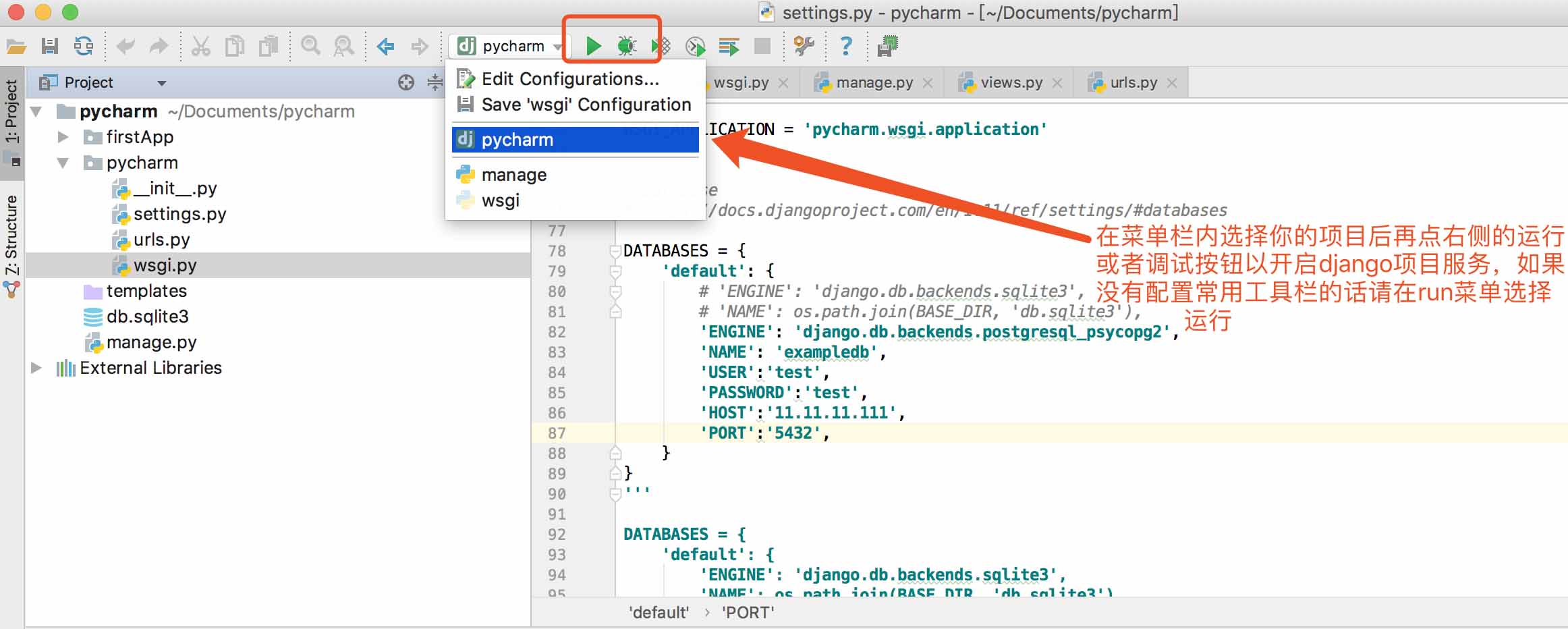Click the 'default' breadcrumb

[x=659, y=613]
